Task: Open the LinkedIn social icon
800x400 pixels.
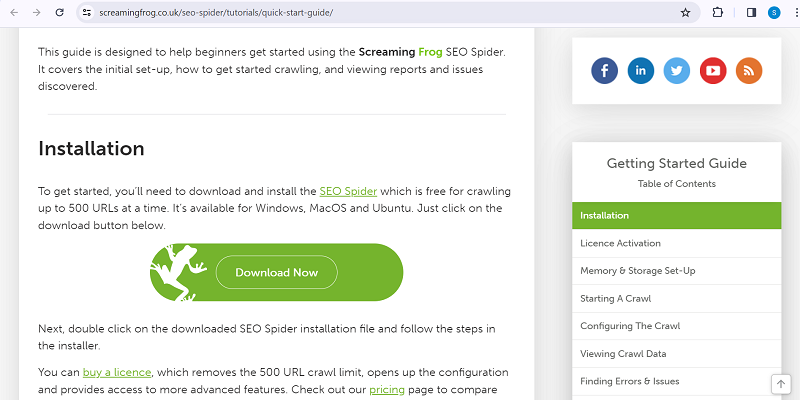Action: (x=640, y=71)
